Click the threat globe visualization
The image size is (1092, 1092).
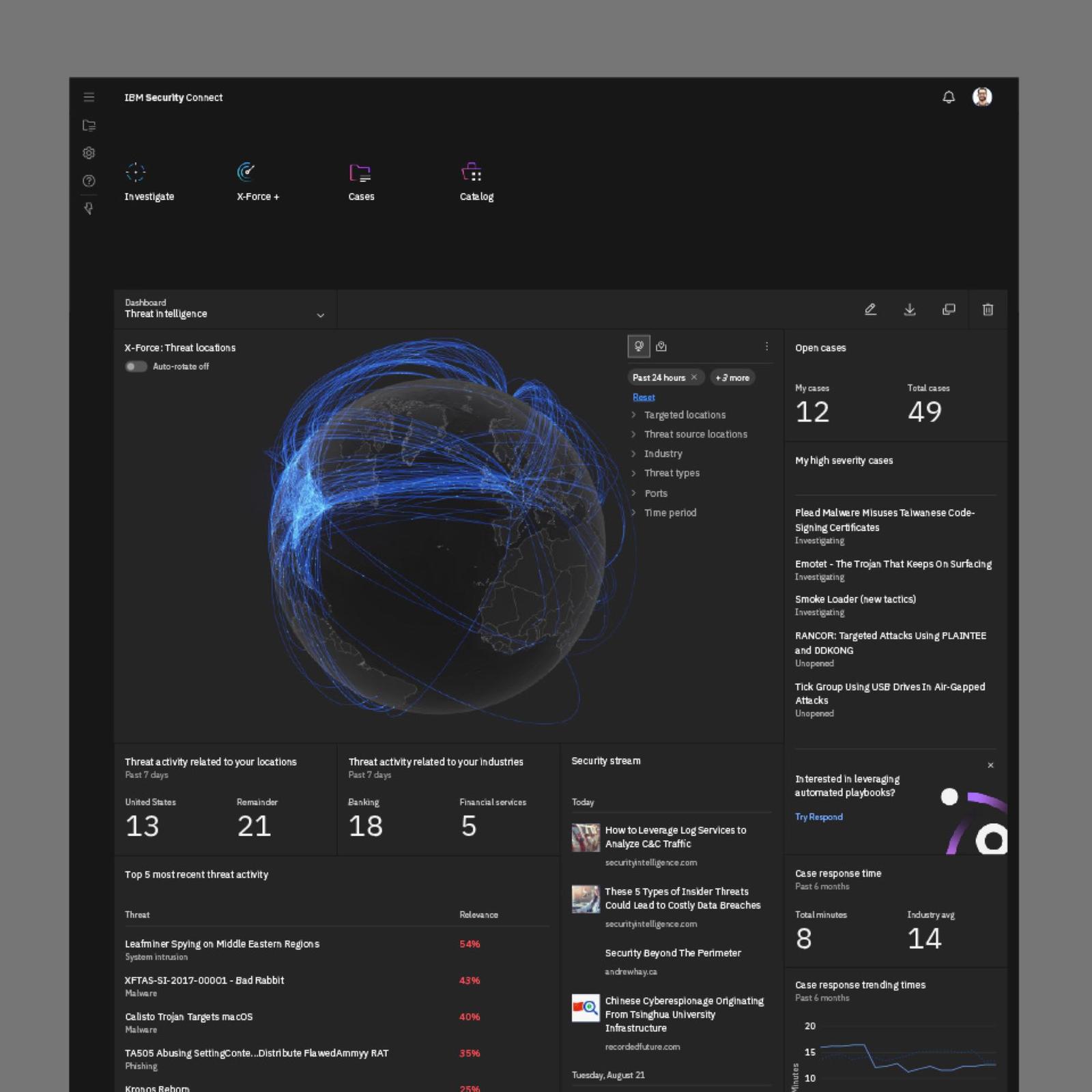(437, 546)
